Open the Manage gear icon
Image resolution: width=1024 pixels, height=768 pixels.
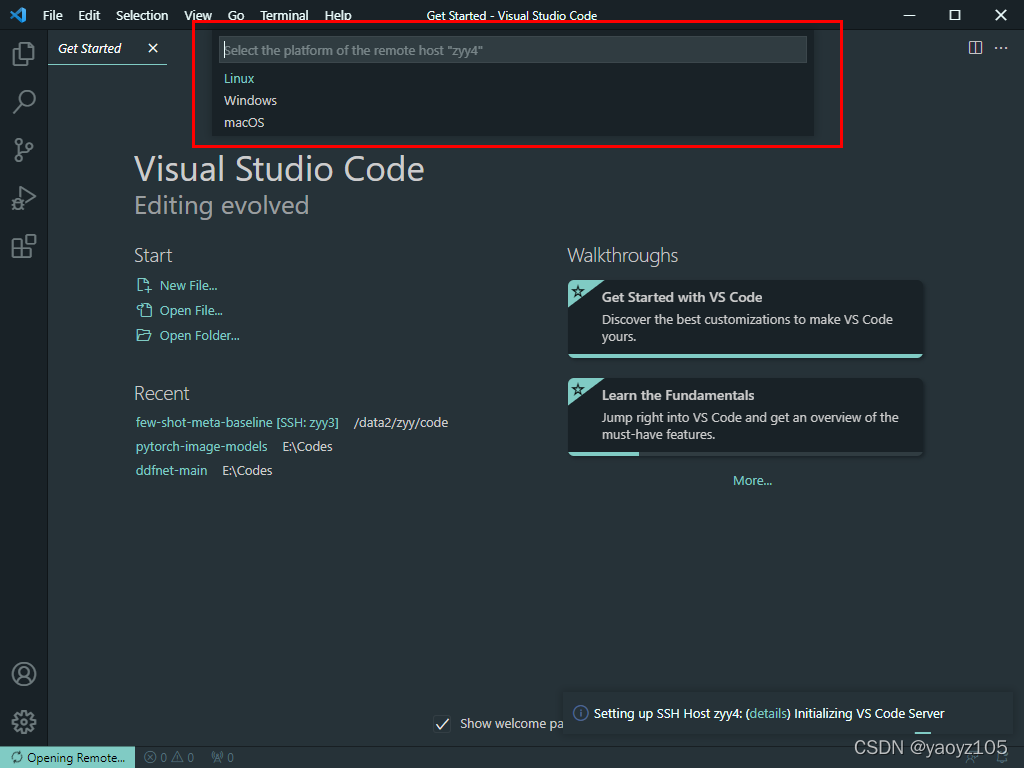24,722
